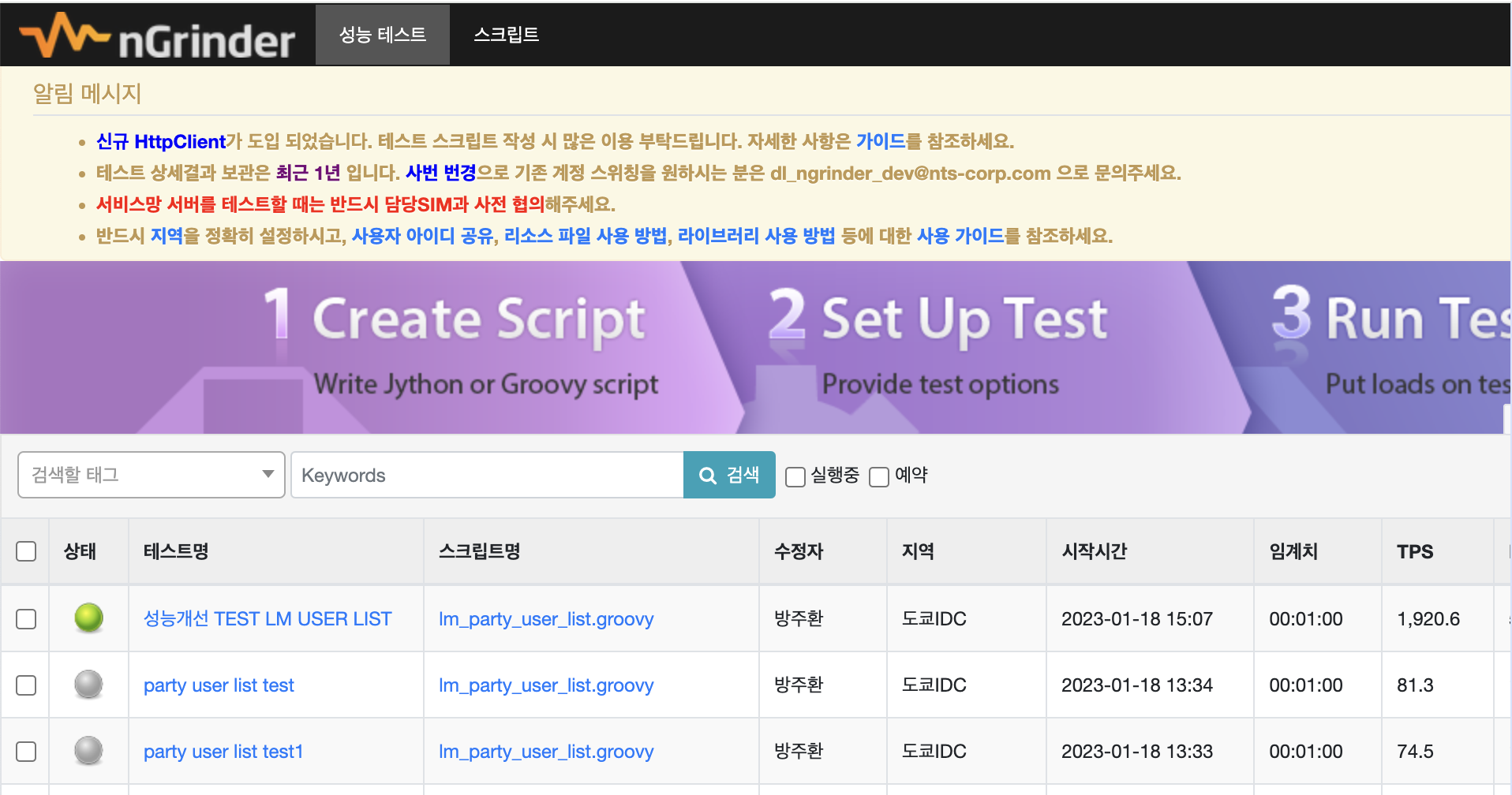Click the Set Up Test banner step
The width and height of the screenshot is (1512, 795).
pyautogui.click(x=939, y=347)
